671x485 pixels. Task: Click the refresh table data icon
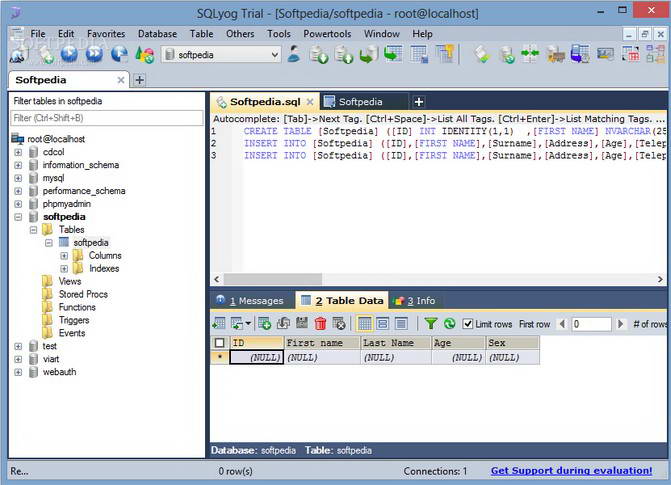pyautogui.click(x=449, y=324)
